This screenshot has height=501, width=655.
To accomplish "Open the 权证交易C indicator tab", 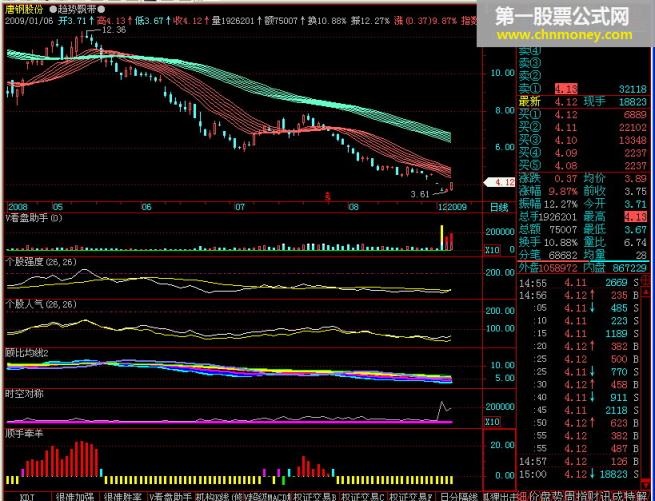I will (x=363, y=497).
